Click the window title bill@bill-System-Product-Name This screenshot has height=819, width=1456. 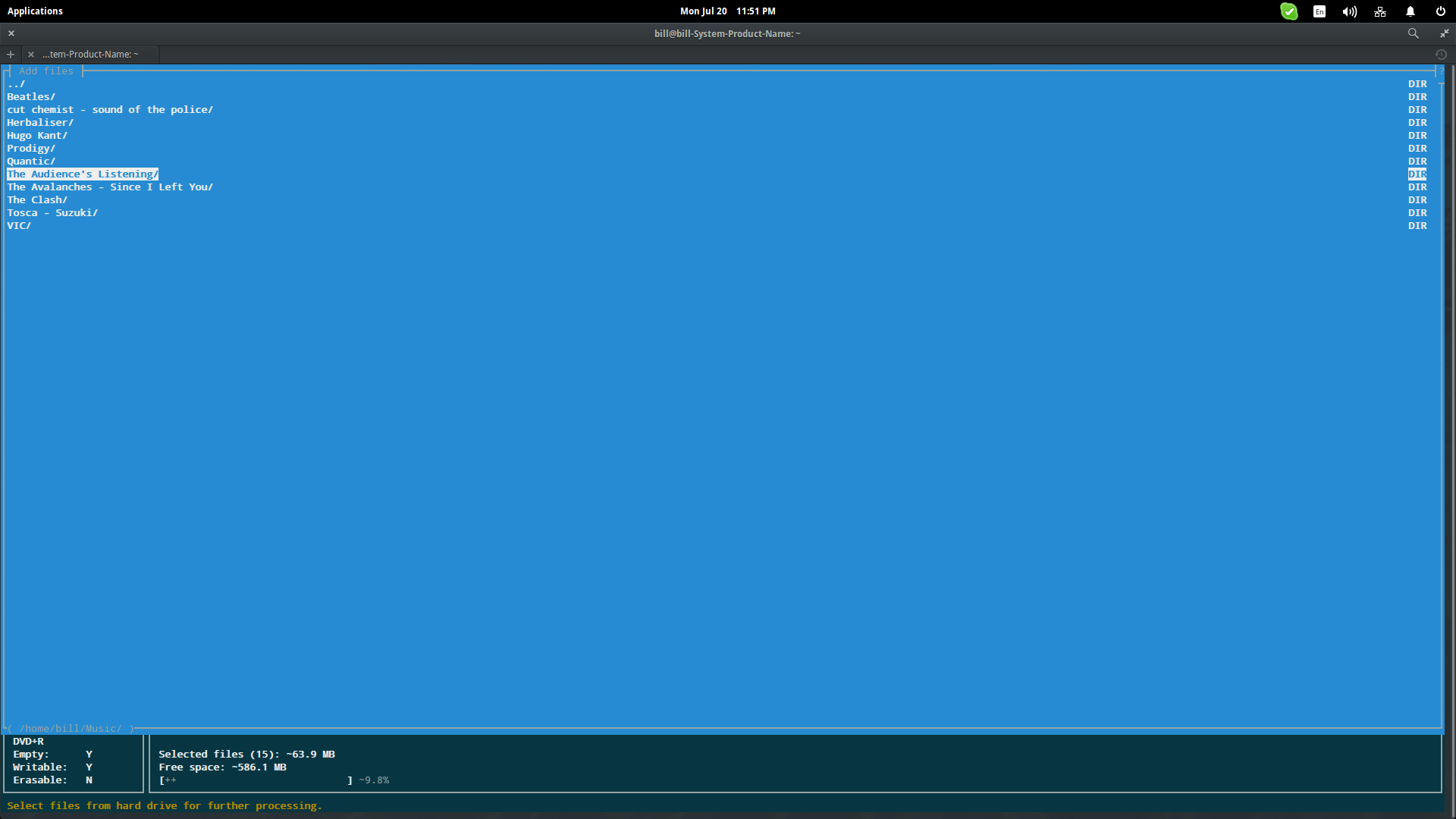point(727,33)
